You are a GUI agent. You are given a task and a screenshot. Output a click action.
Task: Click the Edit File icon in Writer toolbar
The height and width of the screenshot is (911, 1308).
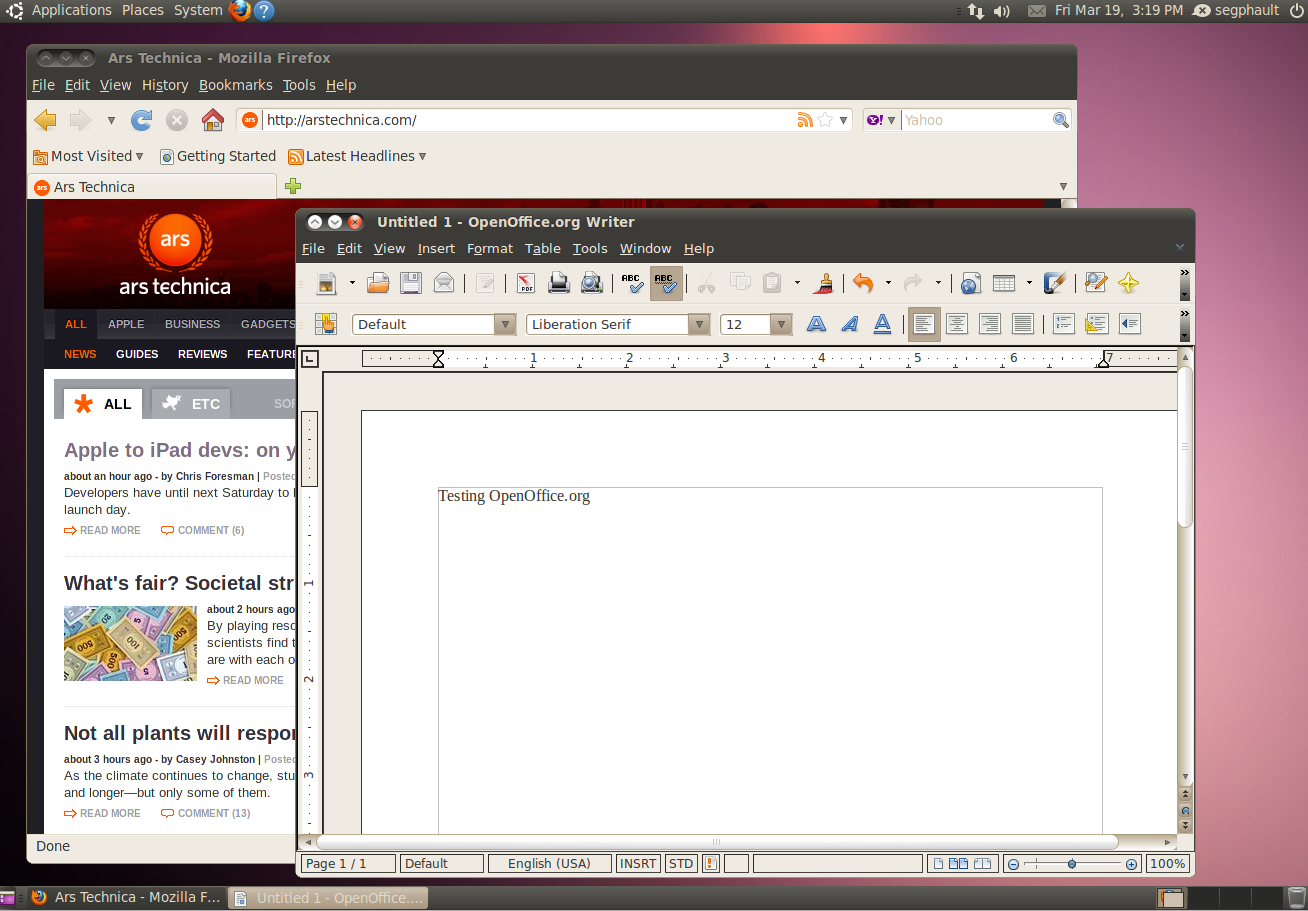coord(485,284)
